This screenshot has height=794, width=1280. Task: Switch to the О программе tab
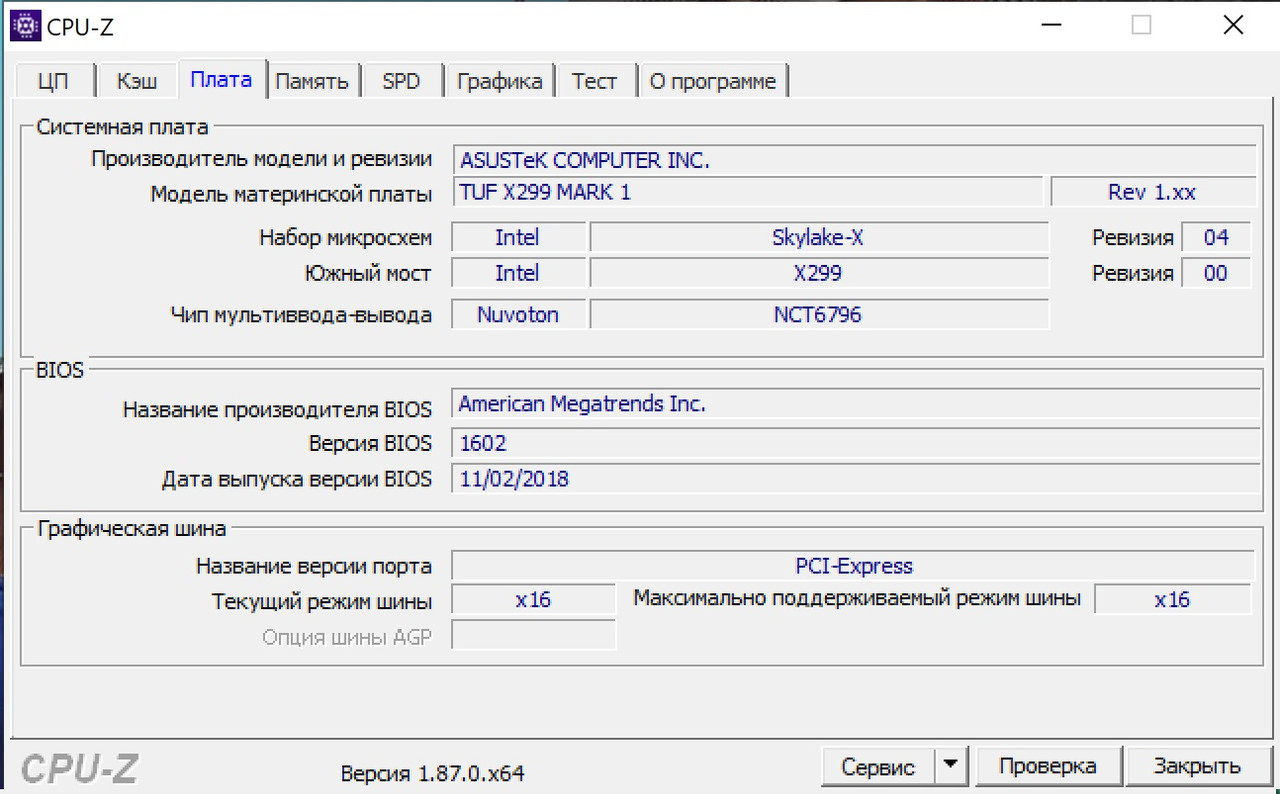click(714, 80)
